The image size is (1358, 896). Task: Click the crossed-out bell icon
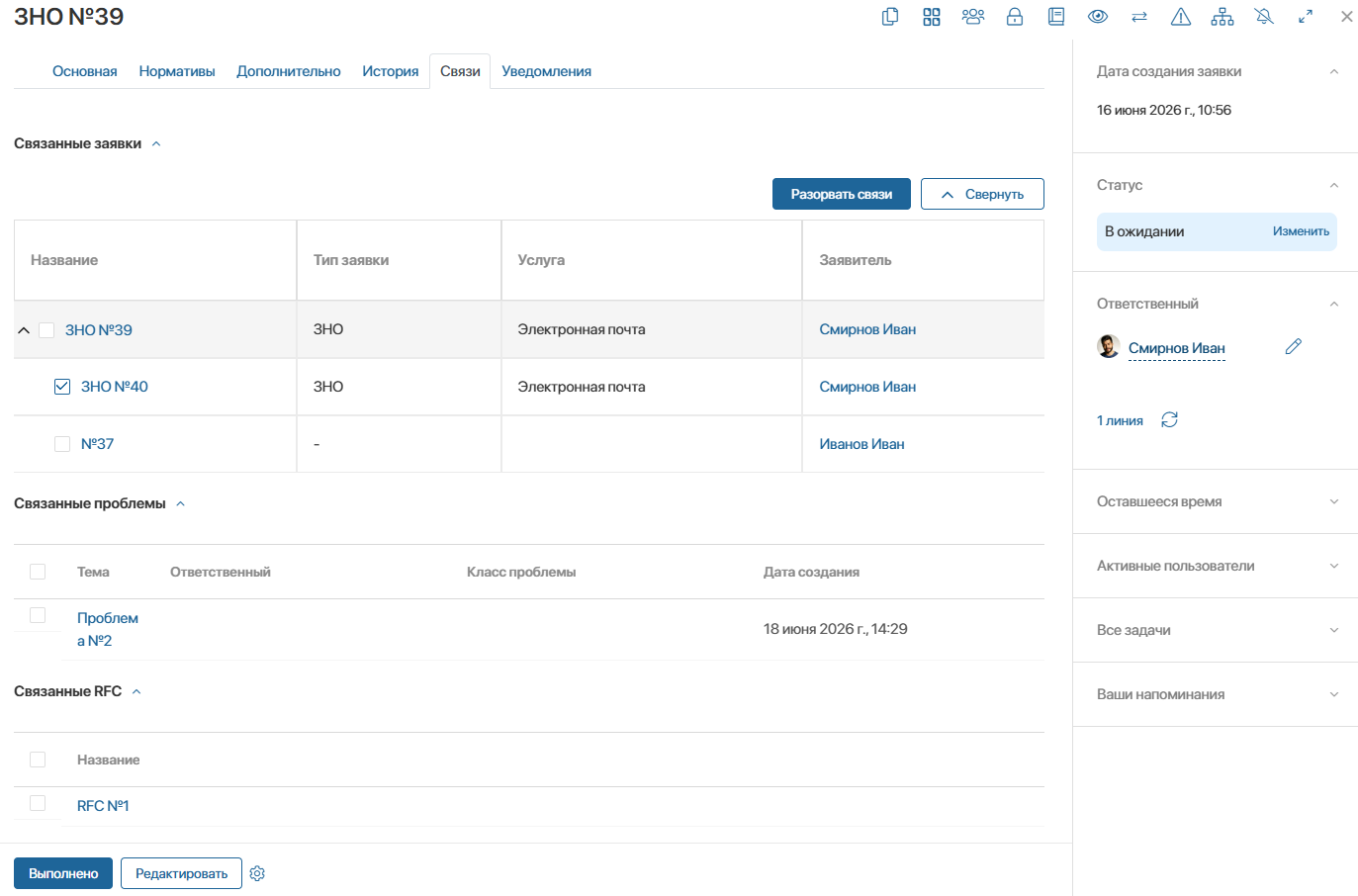click(1264, 17)
